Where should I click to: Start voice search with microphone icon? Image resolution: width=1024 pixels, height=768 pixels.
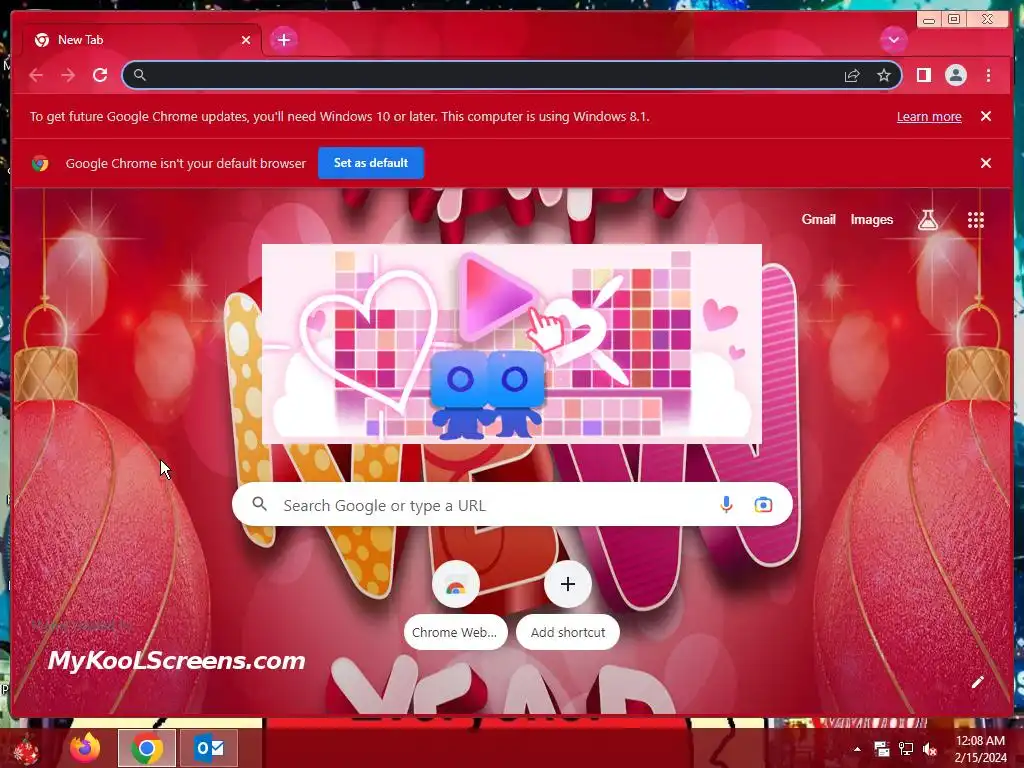[x=726, y=505]
